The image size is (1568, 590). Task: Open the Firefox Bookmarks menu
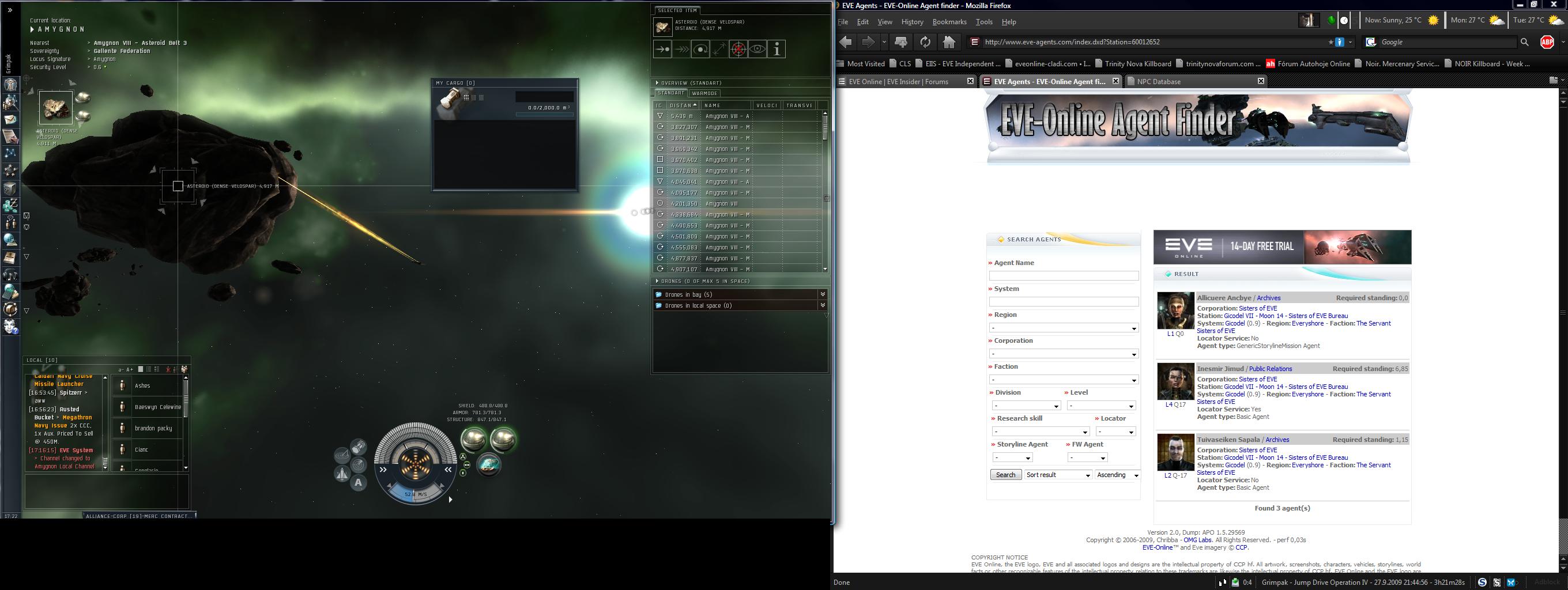coord(949,22)
